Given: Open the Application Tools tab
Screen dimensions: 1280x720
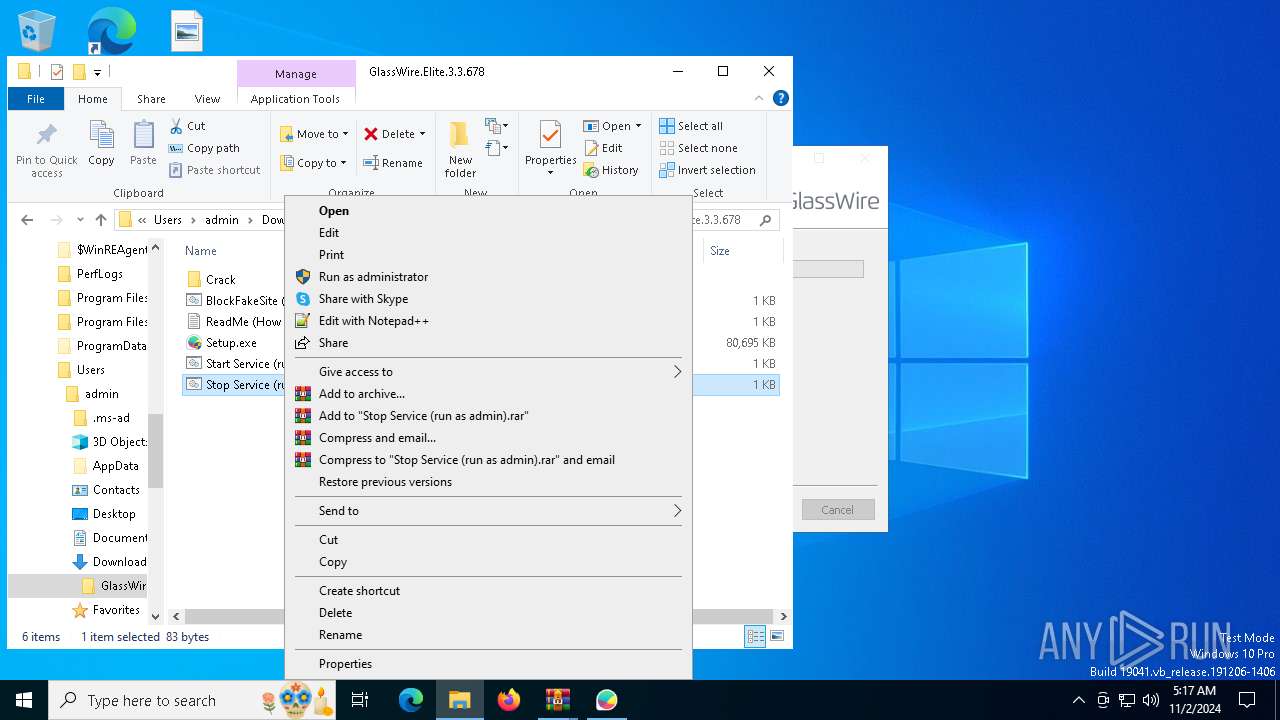Looking at the screenshot, I should [295, 99].
